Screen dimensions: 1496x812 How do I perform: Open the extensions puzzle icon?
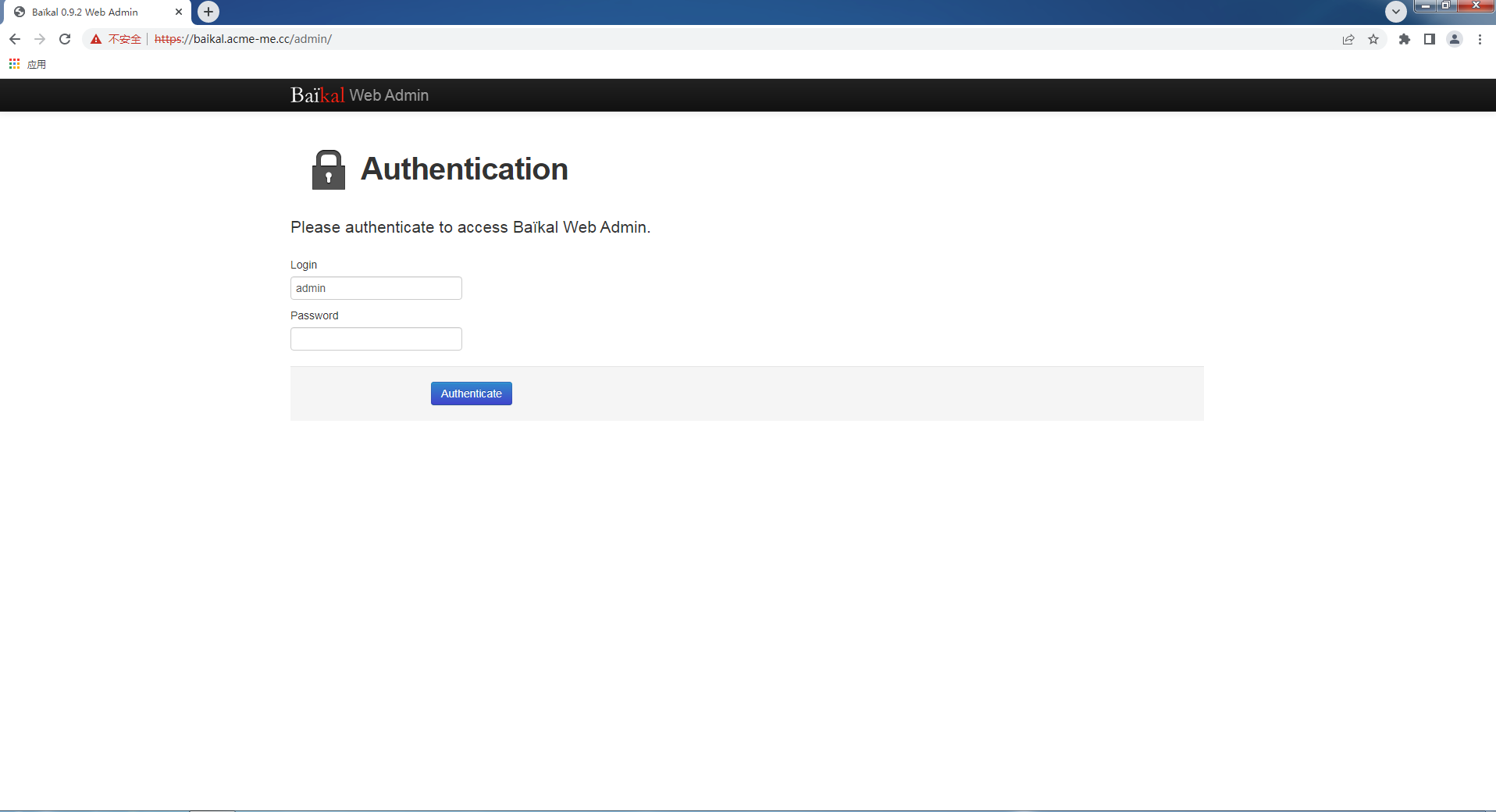click(1405, 39)
